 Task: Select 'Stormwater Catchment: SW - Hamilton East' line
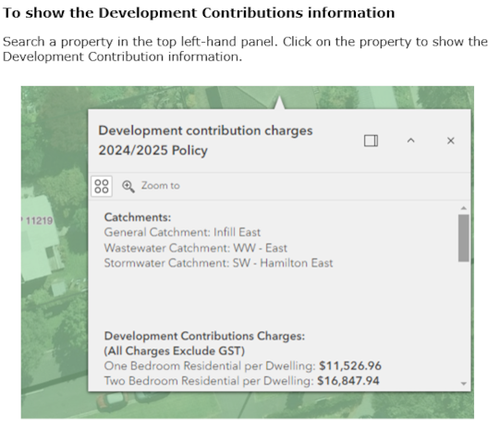(218, 263)
